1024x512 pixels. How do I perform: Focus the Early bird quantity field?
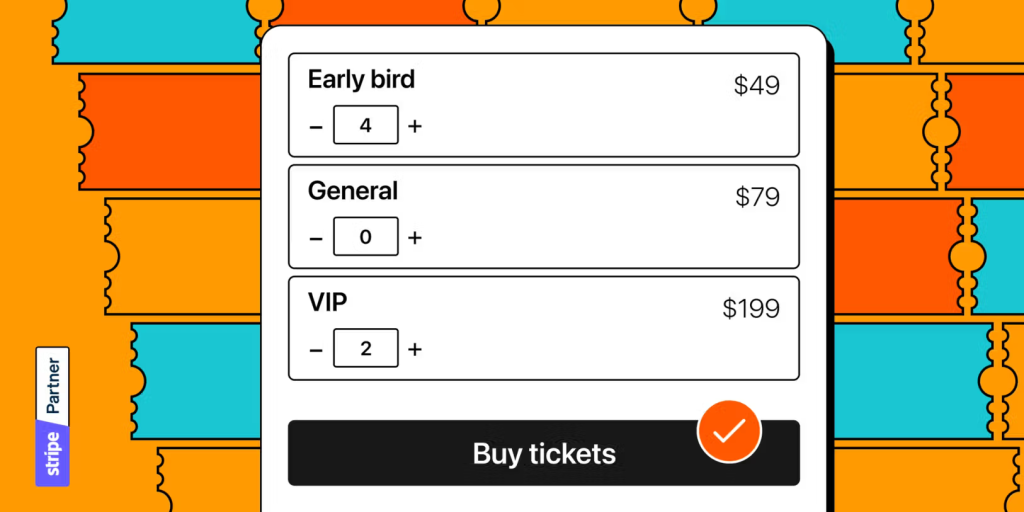[x=365, y=126]
